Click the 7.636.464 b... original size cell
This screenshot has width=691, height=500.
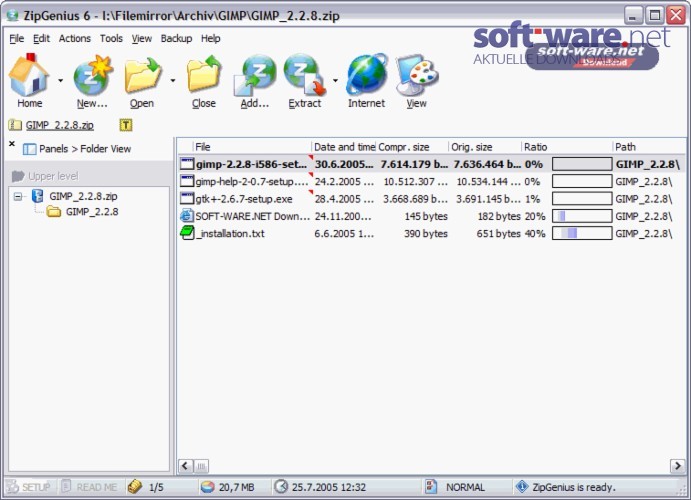pyautogui.click(x=487, y=164)
